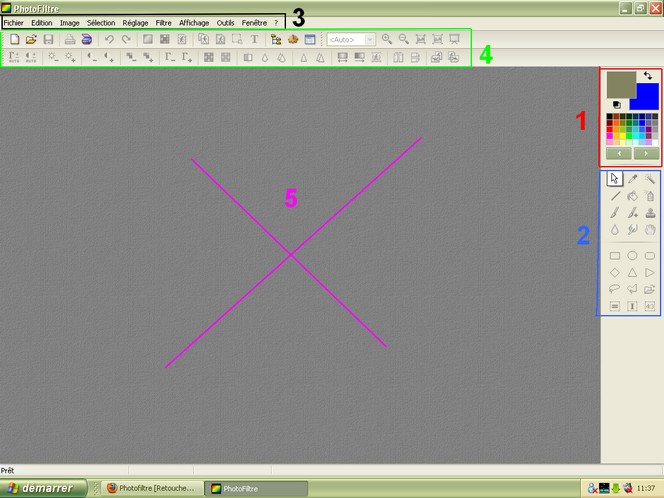This screenshot has width=664, height=498.
Task: Choose the Clone stamp tool
Action: 650,212
